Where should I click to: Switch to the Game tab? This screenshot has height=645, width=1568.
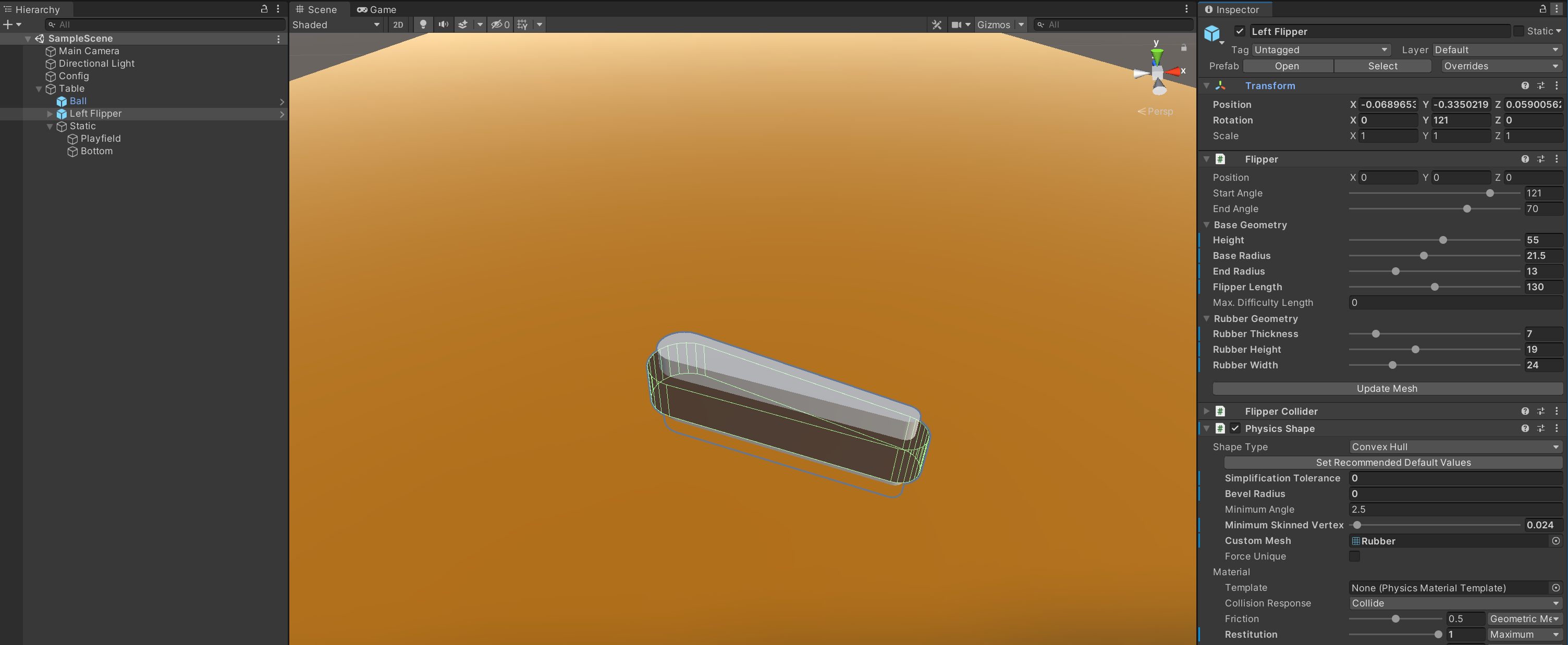[377, 9]
